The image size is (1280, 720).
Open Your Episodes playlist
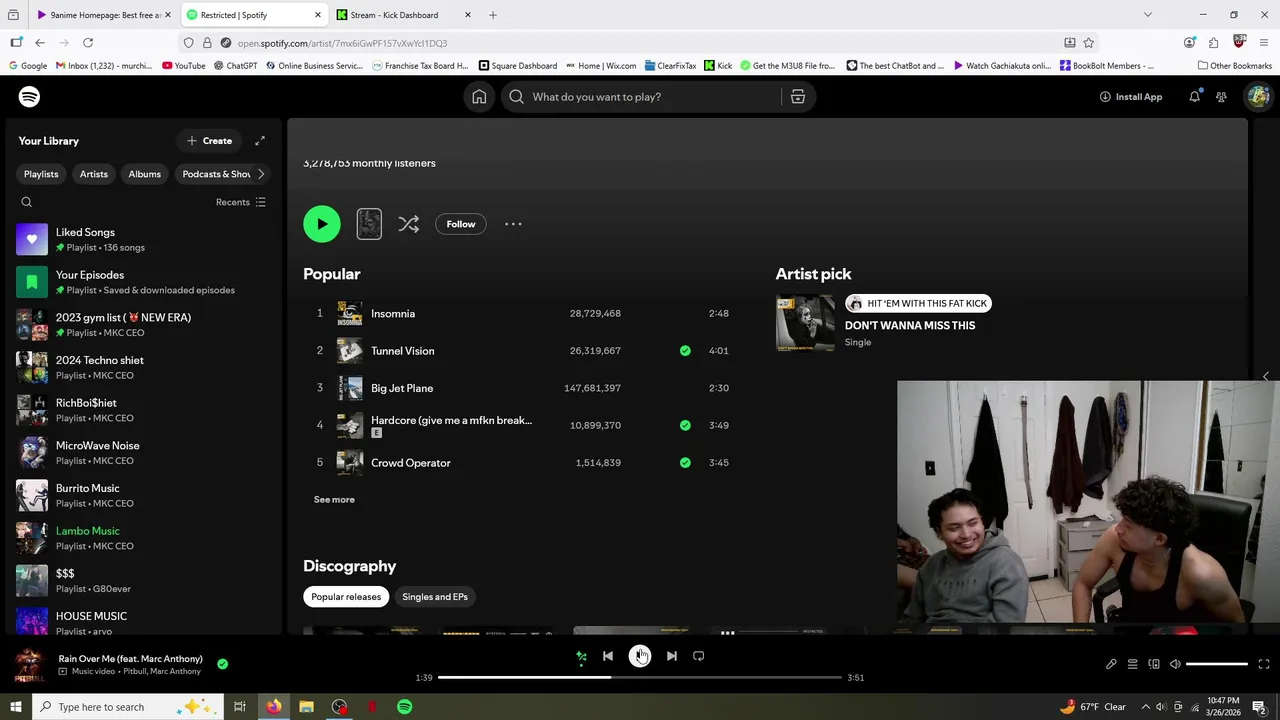click(141, 282)
